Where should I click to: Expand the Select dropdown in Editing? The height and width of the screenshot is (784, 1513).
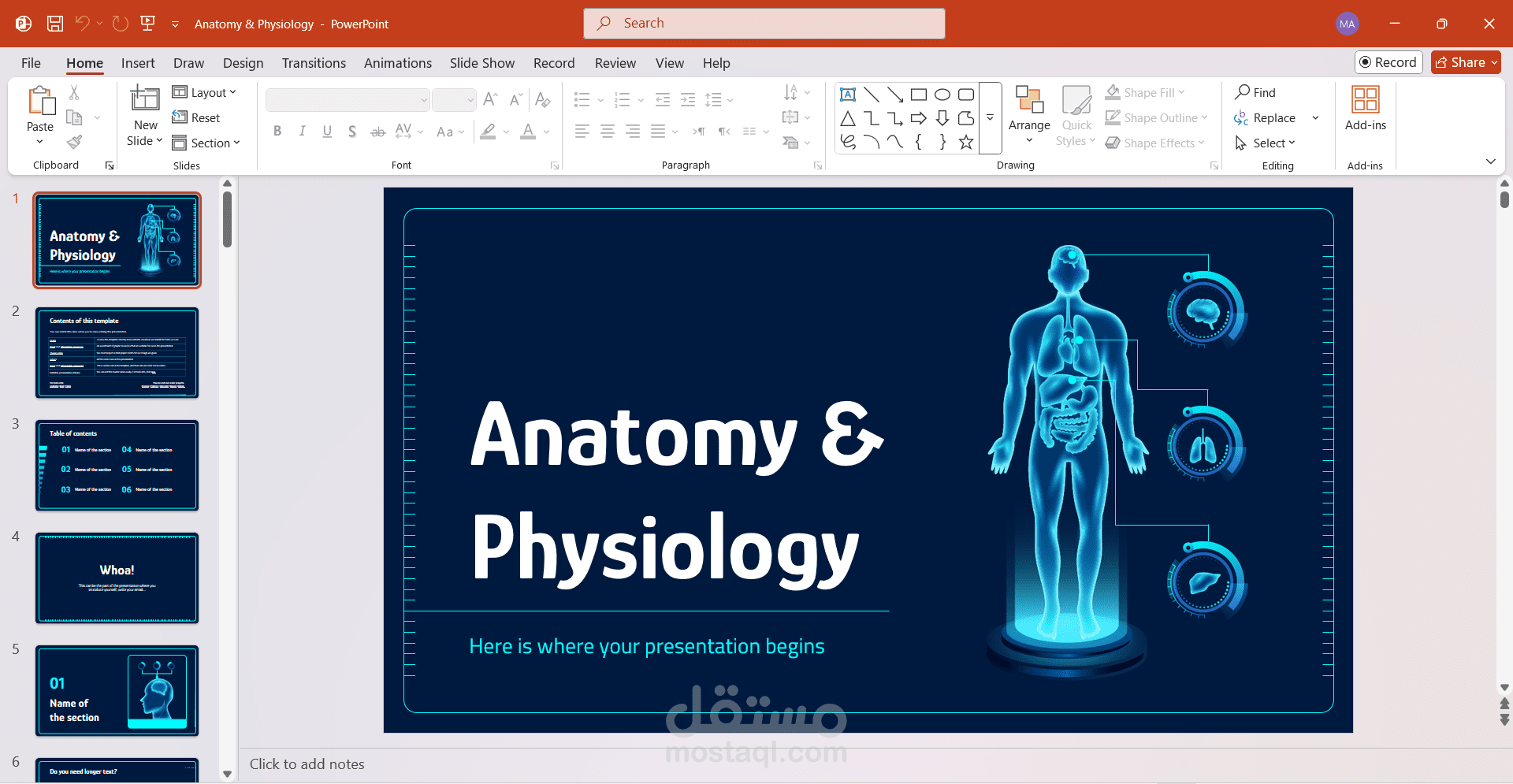coord(1266,143)
